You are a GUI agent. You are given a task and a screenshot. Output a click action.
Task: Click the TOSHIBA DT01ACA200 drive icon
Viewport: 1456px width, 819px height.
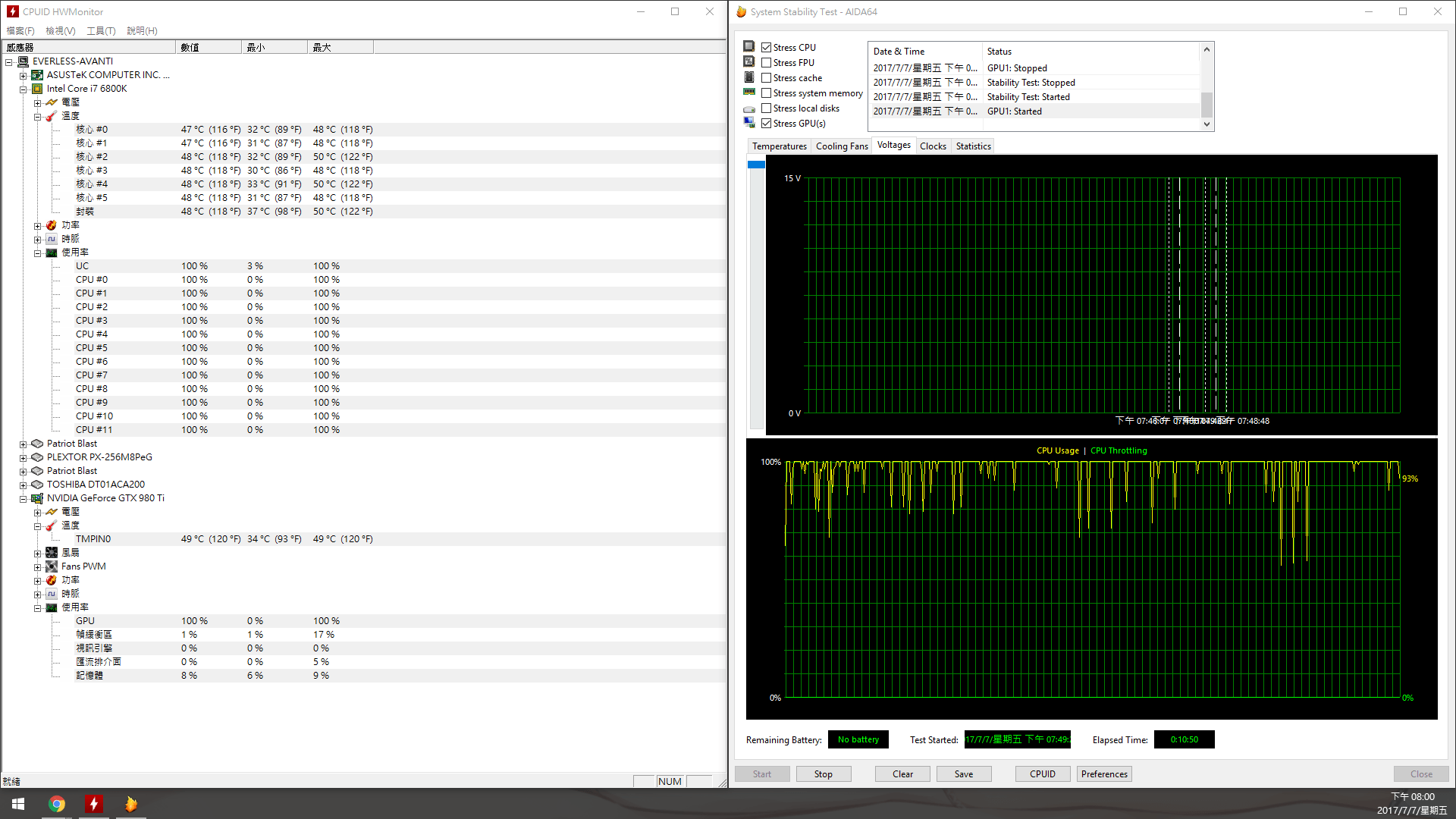point(37,485)
